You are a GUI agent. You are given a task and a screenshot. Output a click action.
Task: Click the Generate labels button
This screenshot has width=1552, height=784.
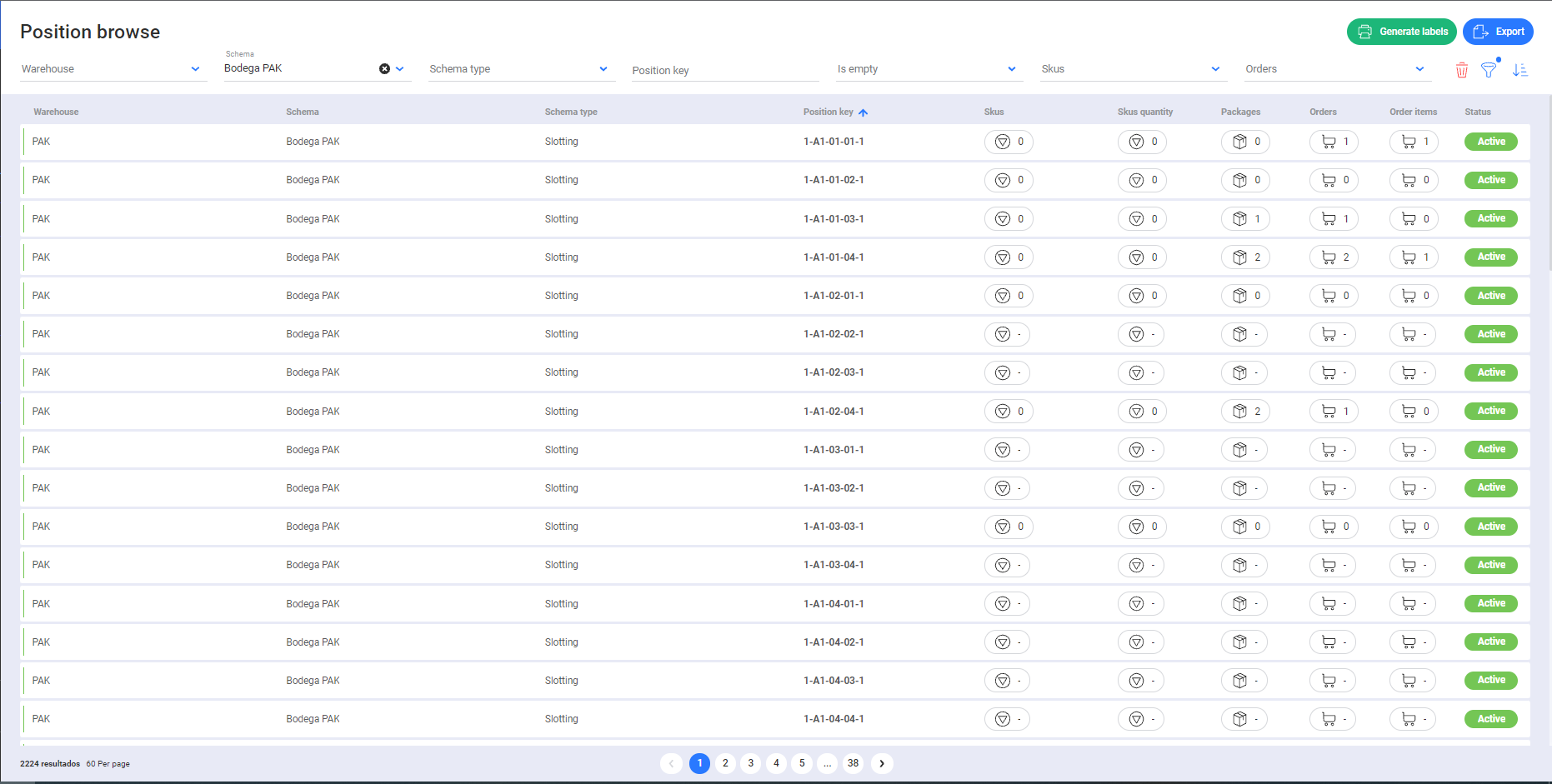coord(1401,32)
